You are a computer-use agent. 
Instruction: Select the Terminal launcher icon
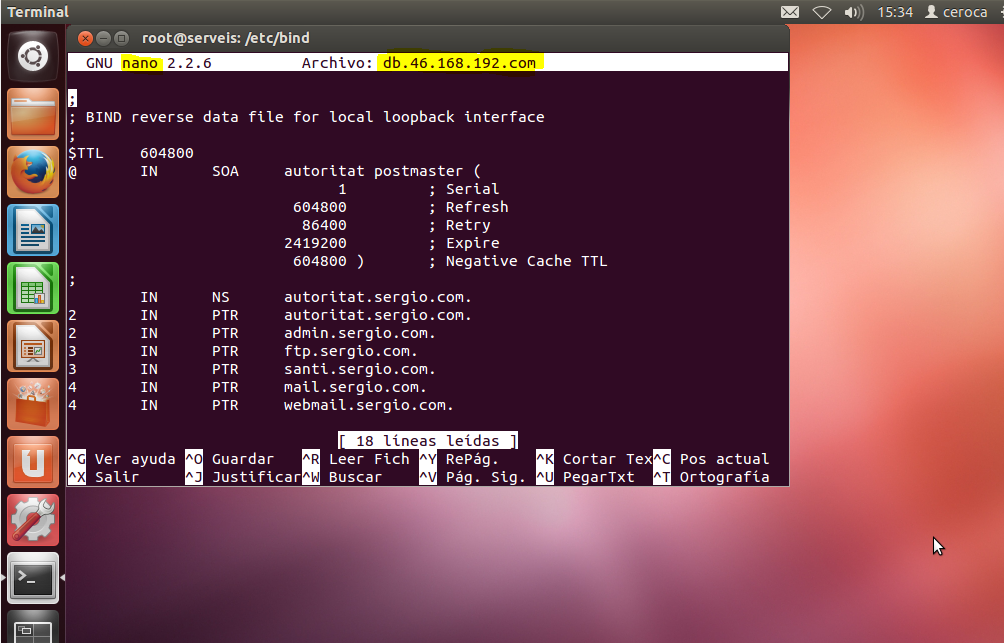coord(33,578)
